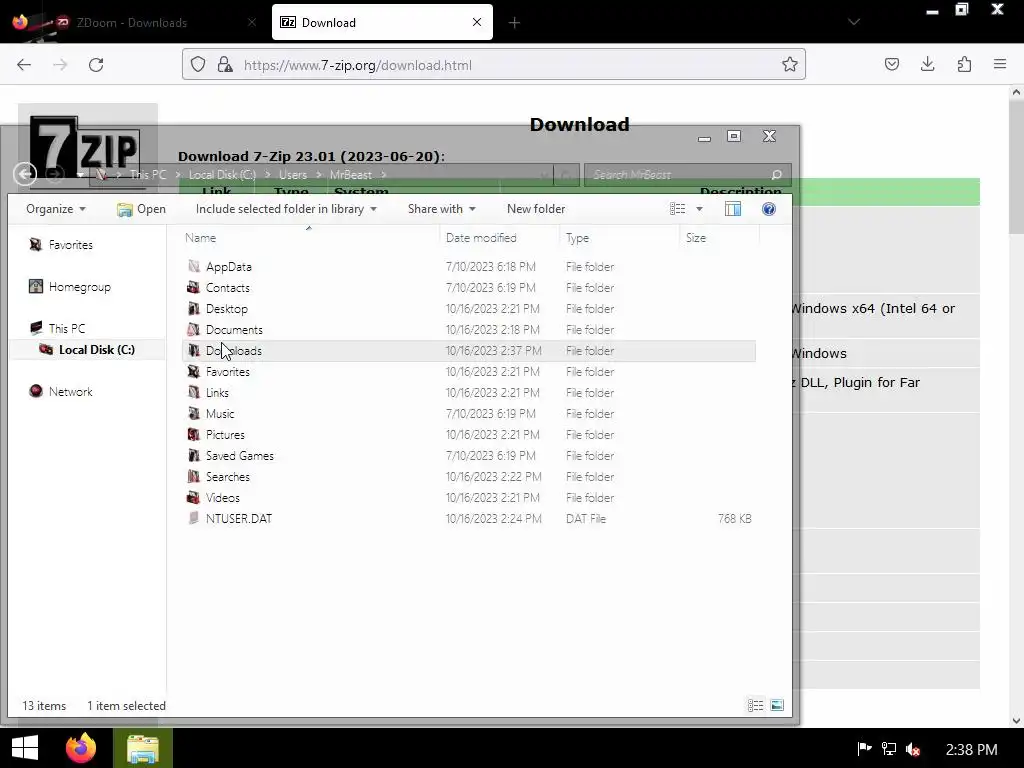The height and width of the screenshot is (768, 1024).
Task: Click the Explorer back arrow button
Action: tap(25, 174)
